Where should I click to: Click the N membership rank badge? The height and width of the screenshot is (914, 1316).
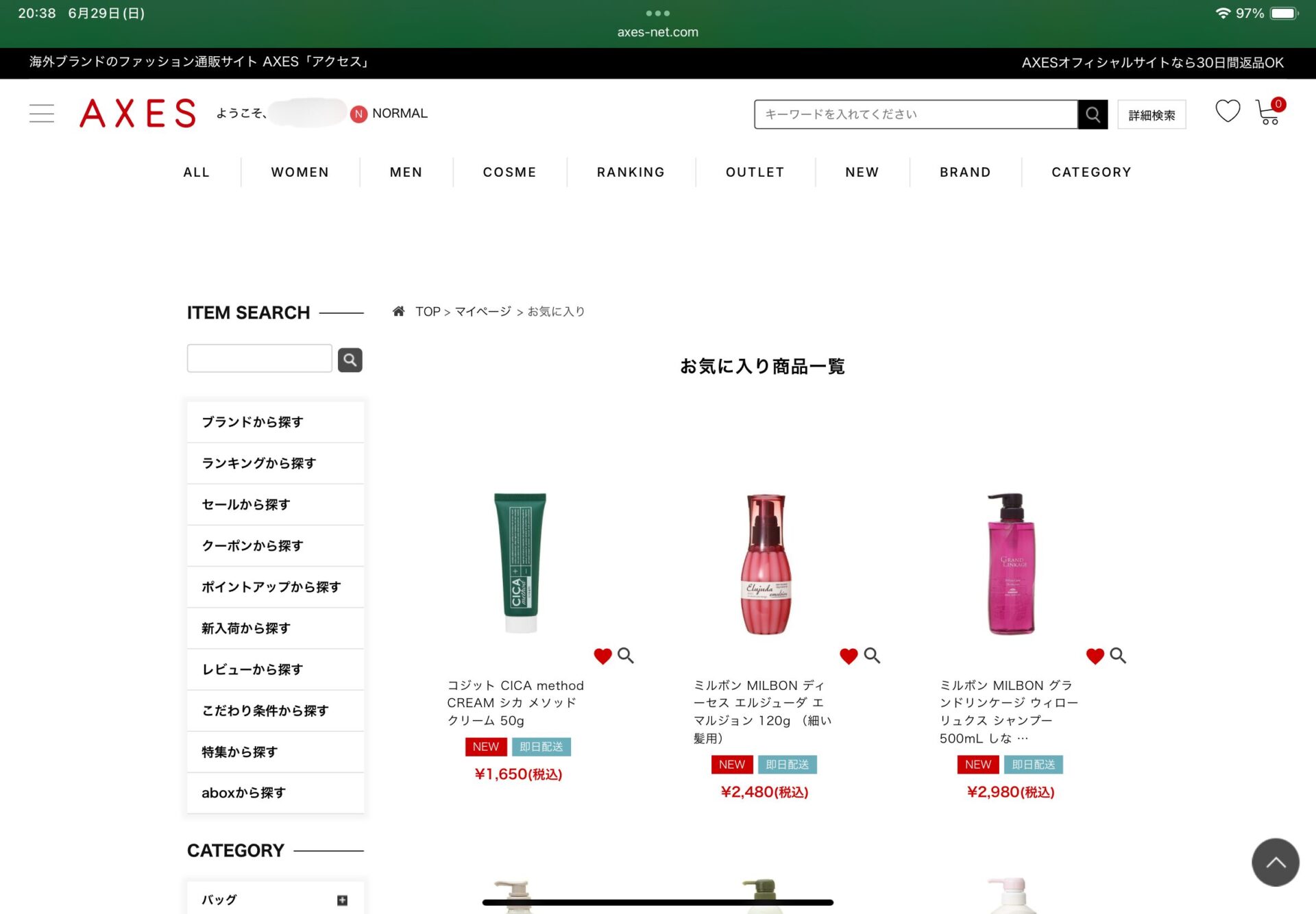[358, 114]
